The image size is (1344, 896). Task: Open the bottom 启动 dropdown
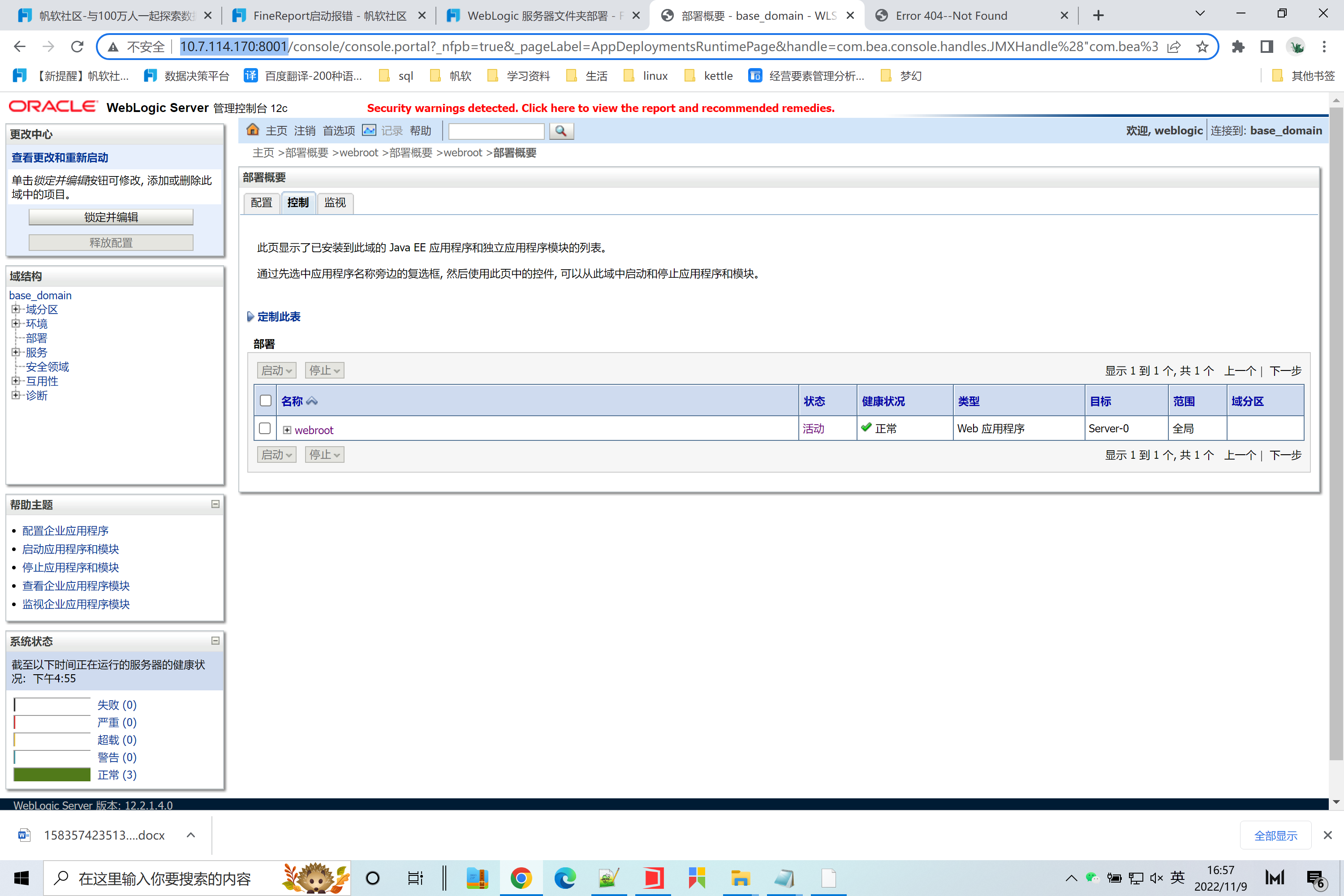pyautogui.click(x=276, y=455)
